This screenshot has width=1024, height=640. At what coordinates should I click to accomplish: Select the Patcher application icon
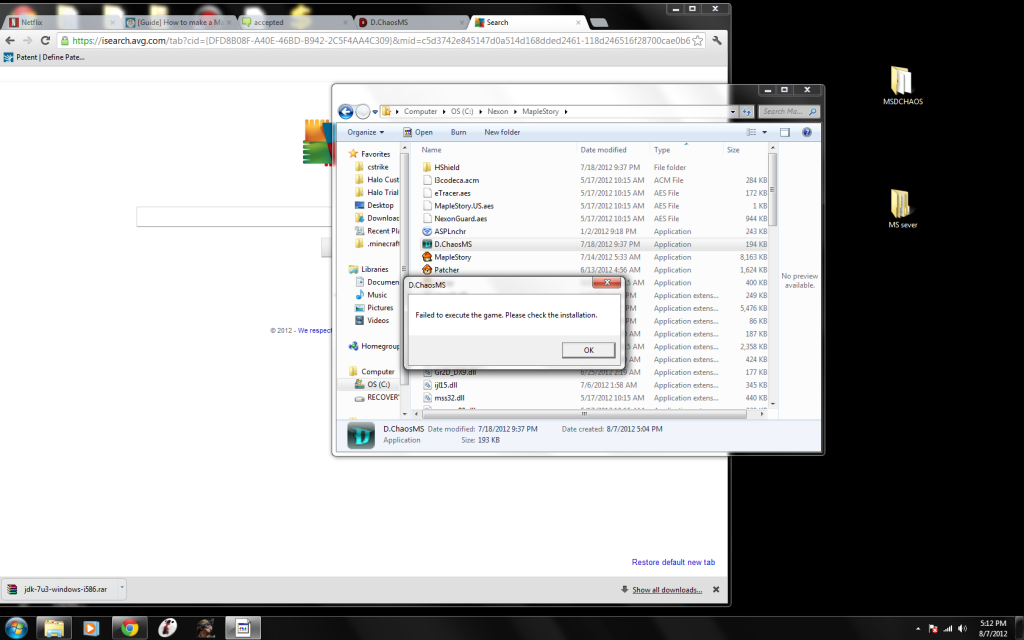click(x=427, y=269)
